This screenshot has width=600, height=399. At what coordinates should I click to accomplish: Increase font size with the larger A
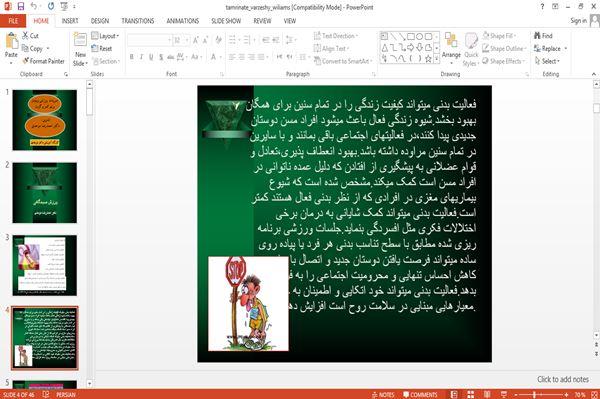coord(196,40)
